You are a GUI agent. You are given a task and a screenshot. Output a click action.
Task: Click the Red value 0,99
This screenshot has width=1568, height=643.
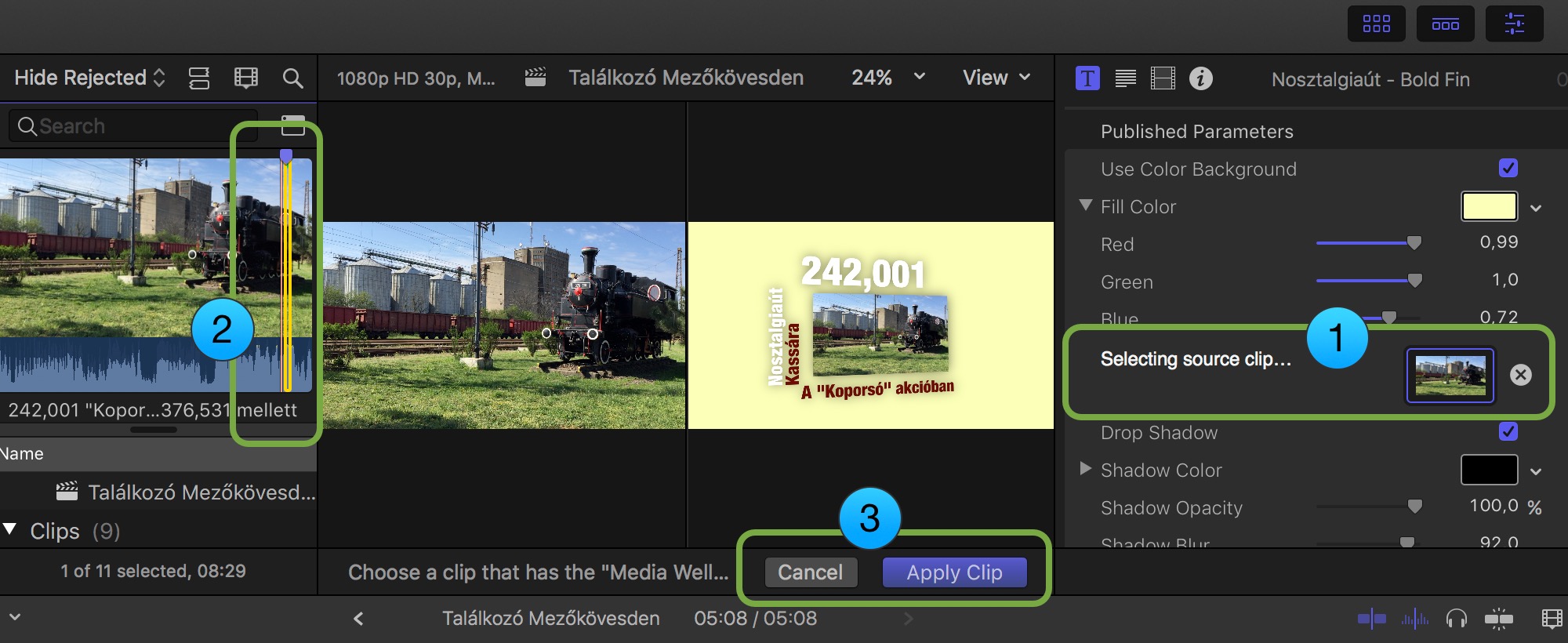pyautogui.click(x=1498, y=242)
